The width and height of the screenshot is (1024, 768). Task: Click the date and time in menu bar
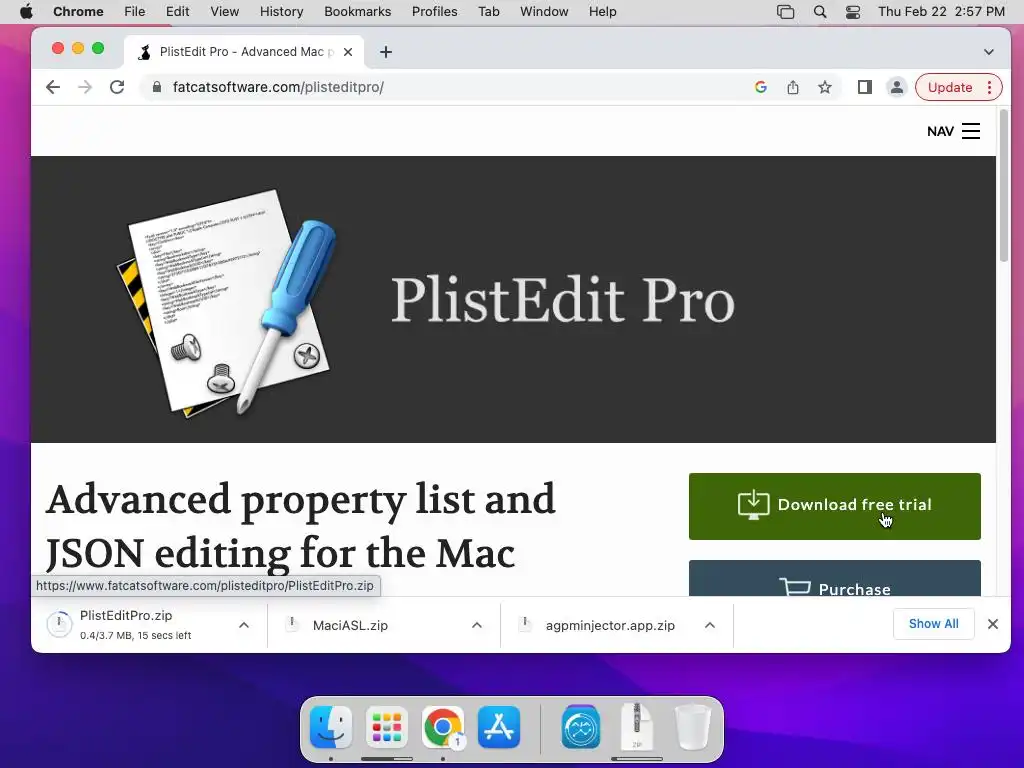[x=941, y=12]
